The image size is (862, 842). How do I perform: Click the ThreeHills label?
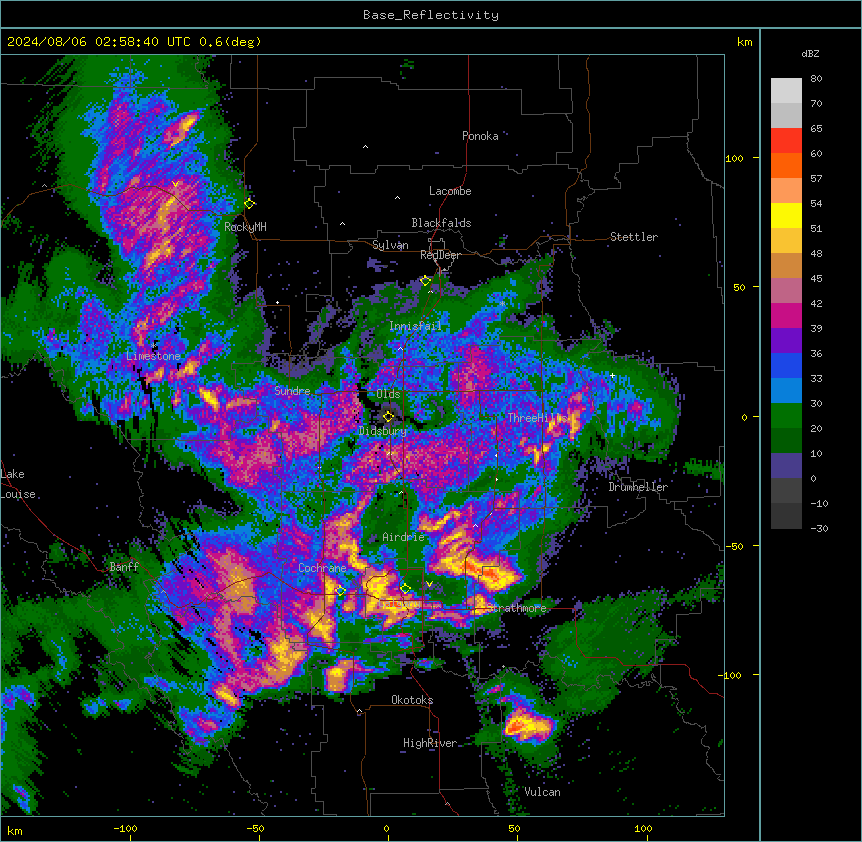pyautogui.click(x=537, y=418)
